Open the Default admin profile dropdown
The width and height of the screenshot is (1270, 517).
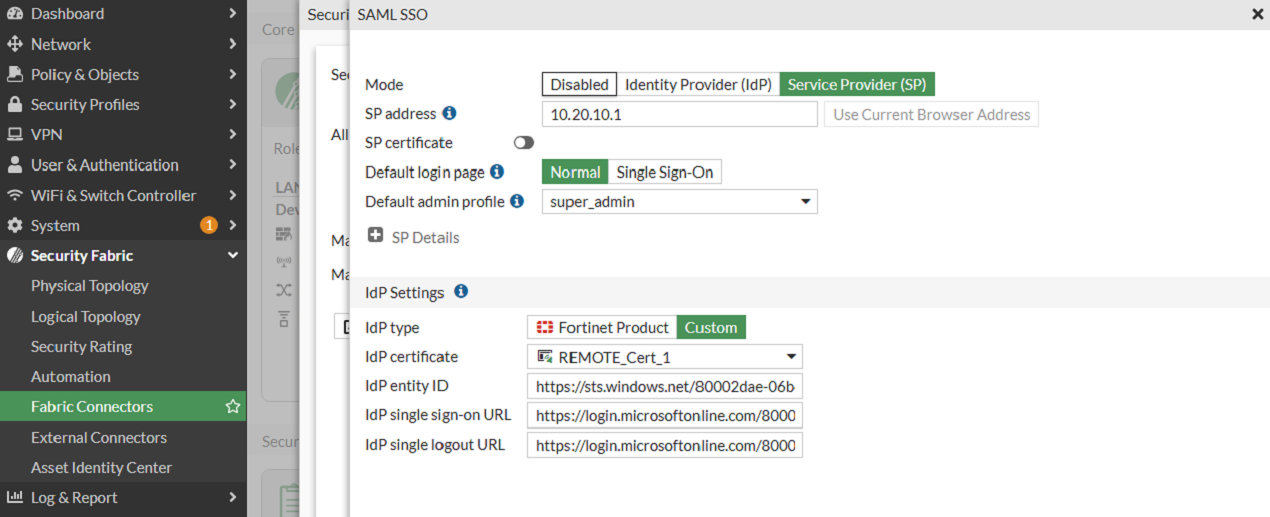(x=680, y=202)
